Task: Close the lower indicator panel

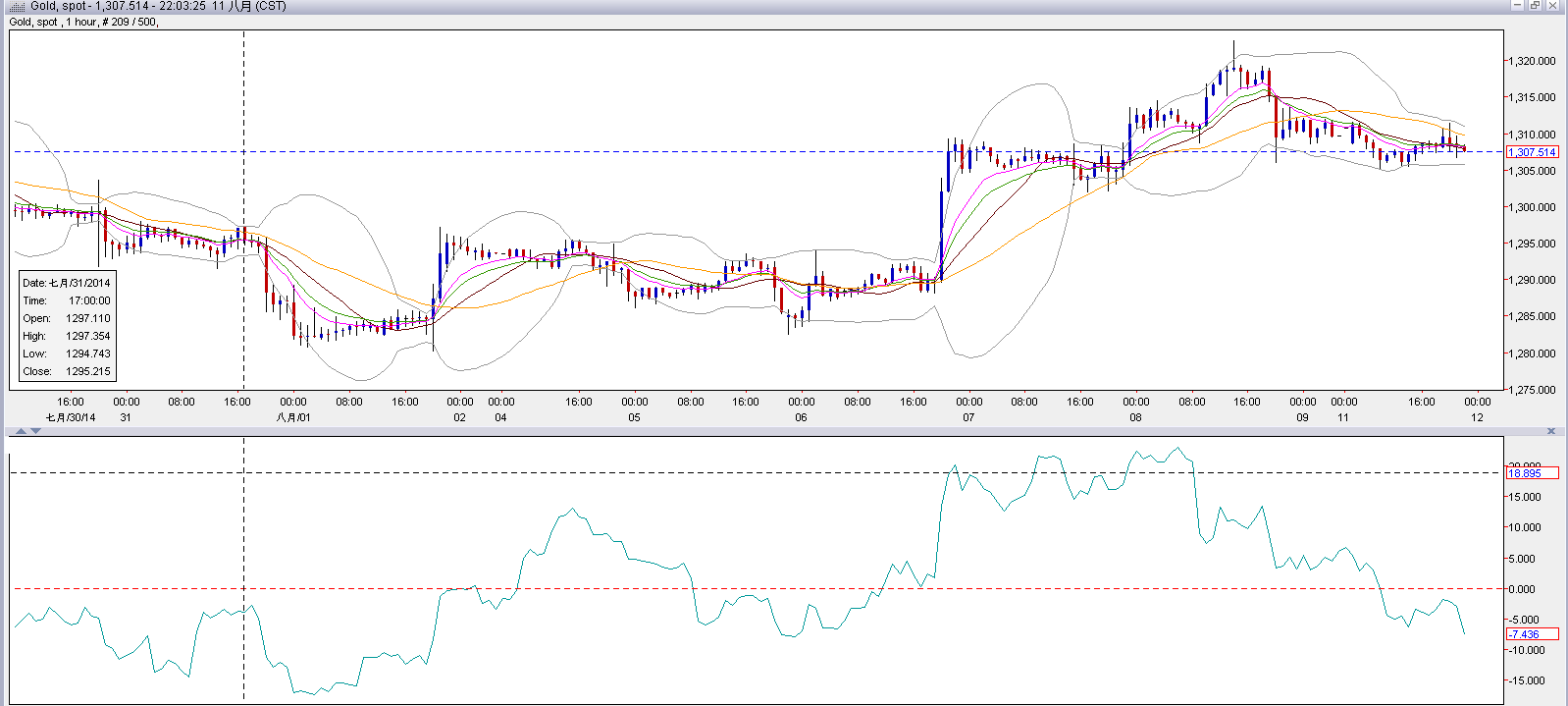Action: [1551, 431]
